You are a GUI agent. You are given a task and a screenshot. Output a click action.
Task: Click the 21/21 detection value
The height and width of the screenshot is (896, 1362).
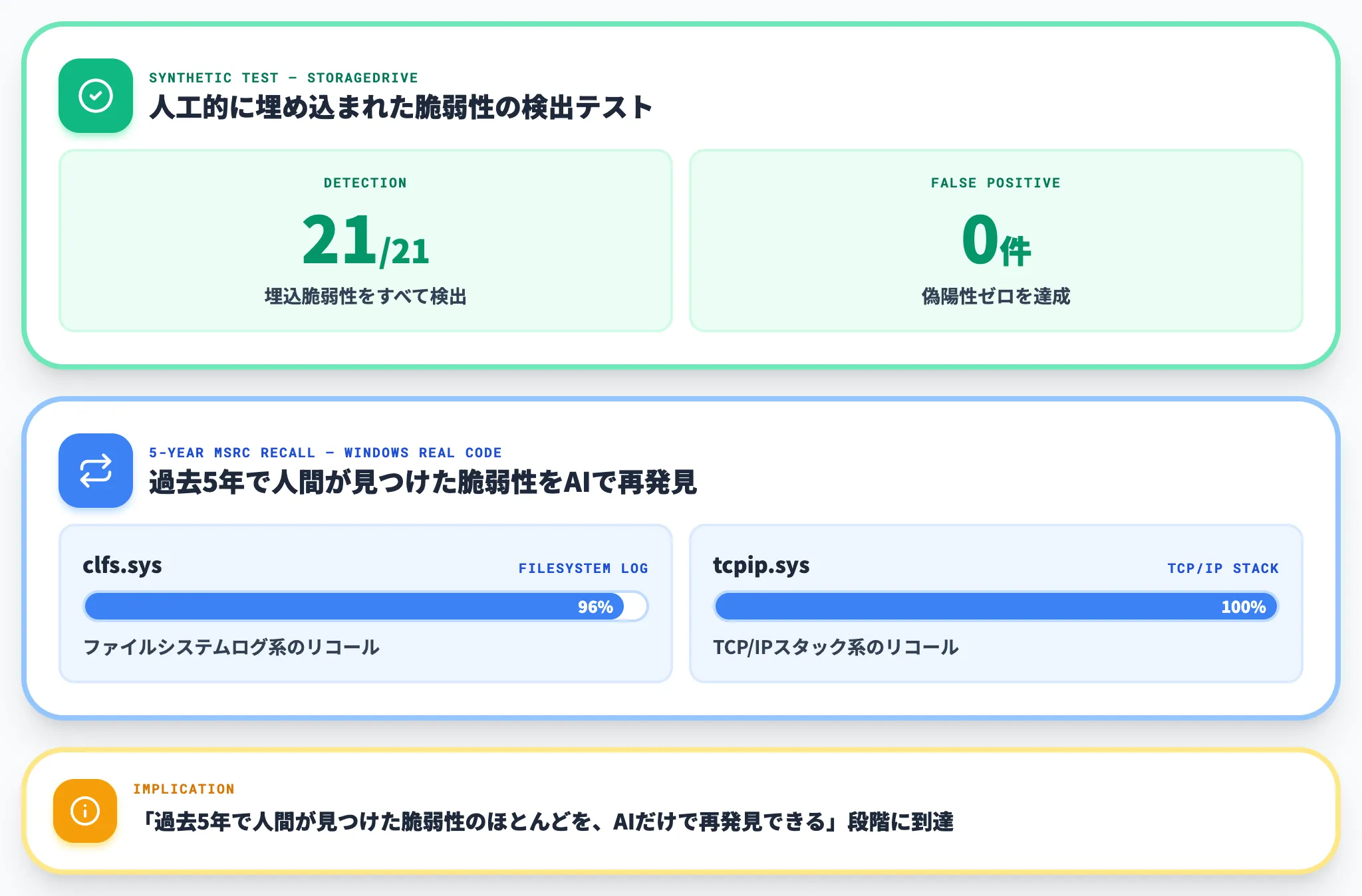click(x=365, y=240)
